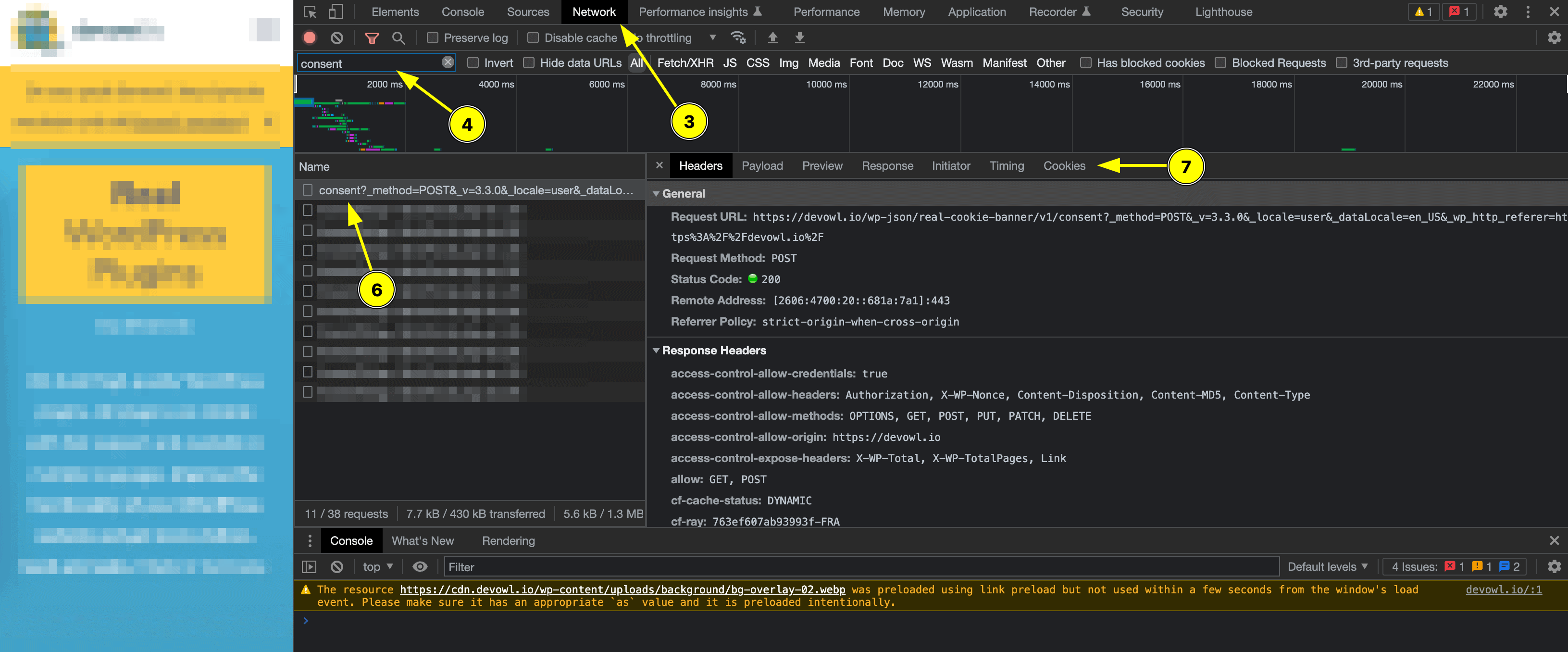The height and width of the screenshot is (652, 1568).
Task: Open network search magnifier
Action: pos(398,38)
